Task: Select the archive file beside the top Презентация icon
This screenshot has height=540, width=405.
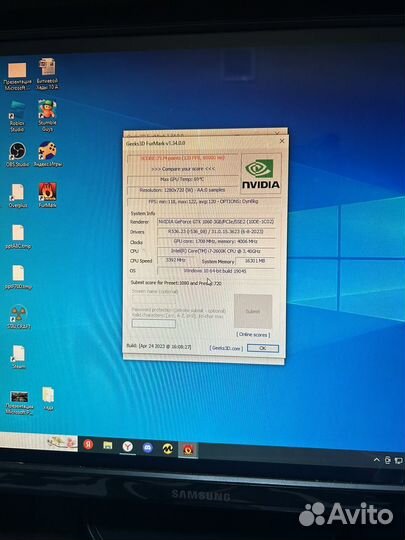Action: (x=48, y=74)
